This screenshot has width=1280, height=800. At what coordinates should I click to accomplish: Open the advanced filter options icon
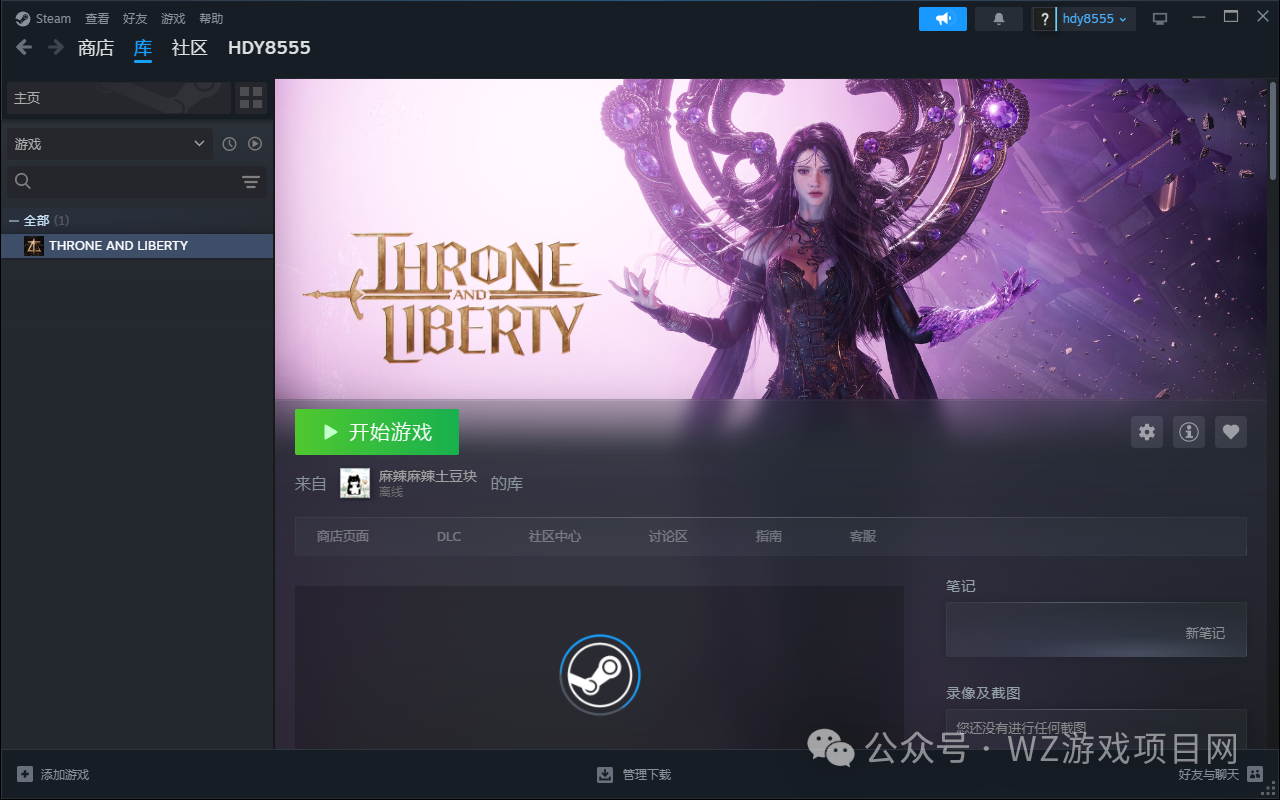[250, 181]
